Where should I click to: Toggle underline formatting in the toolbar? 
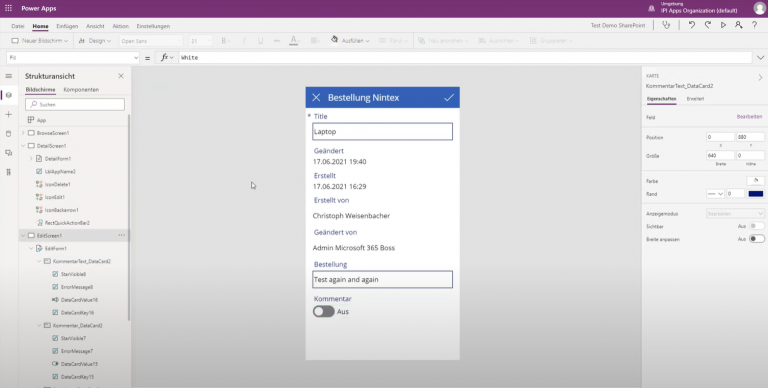[x=260, y=41]
